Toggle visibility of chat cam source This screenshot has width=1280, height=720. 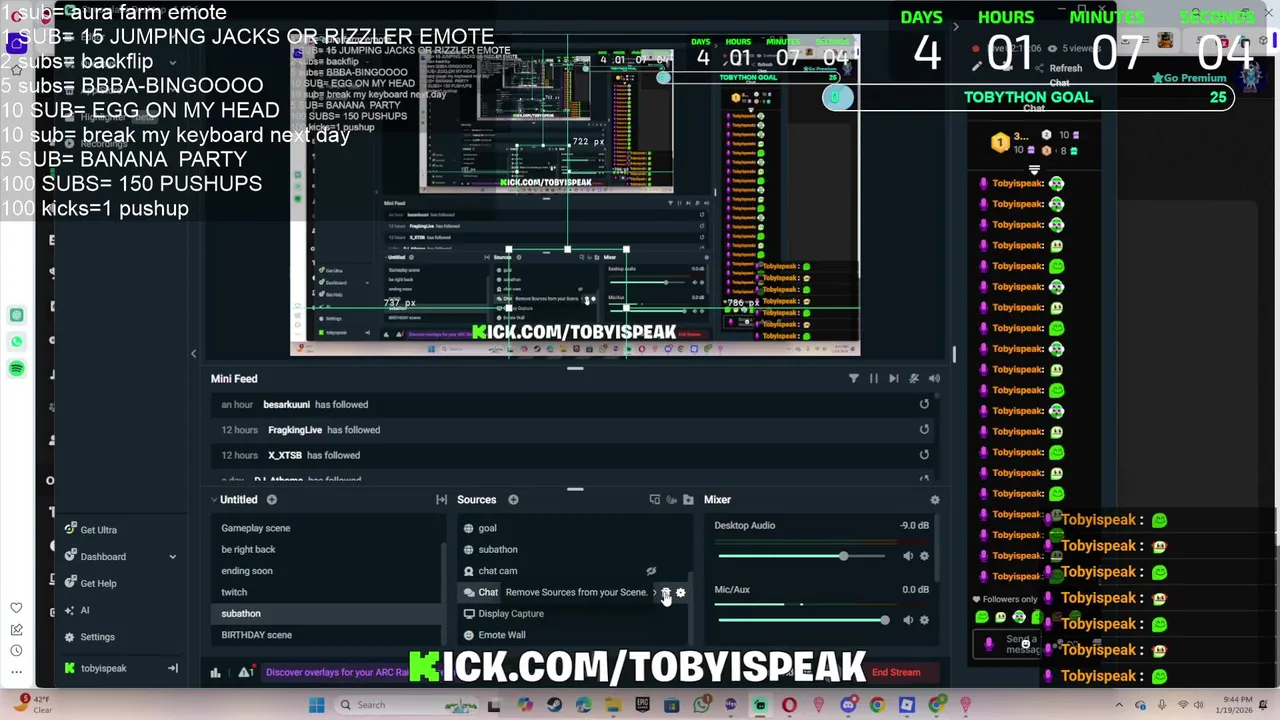[x=651, y=571]
